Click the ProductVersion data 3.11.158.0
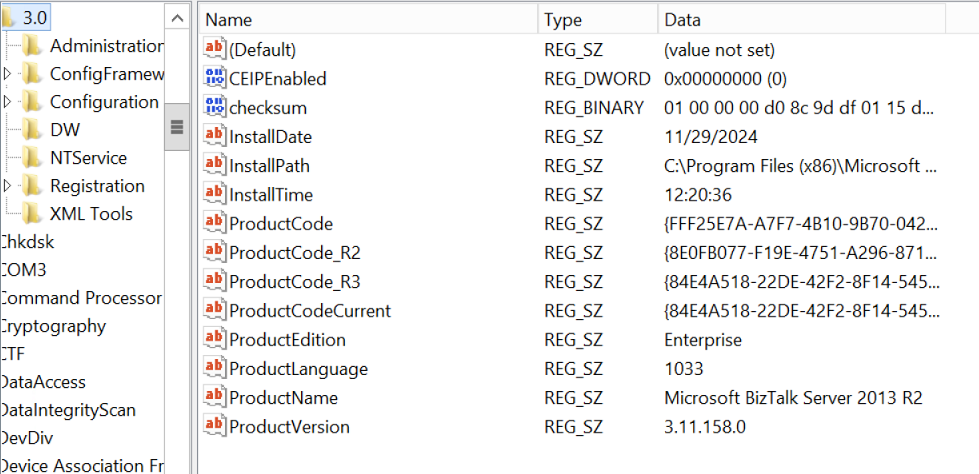 [x=705, y=427]
